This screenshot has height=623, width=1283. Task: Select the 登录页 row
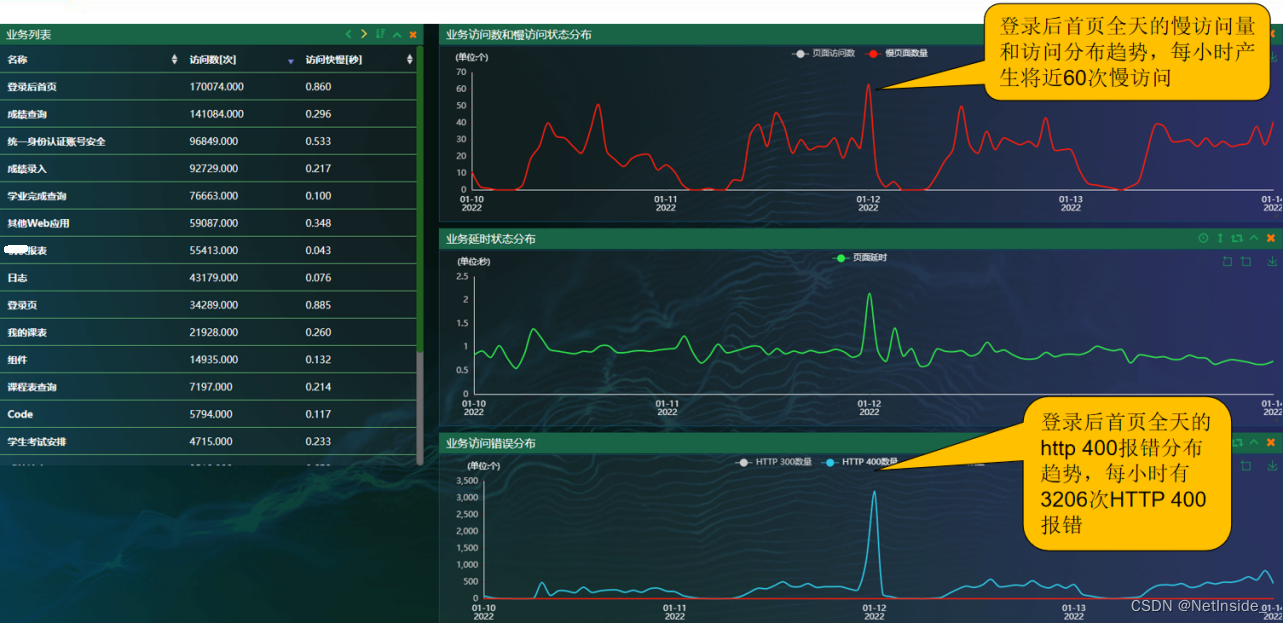click(208, 305)
